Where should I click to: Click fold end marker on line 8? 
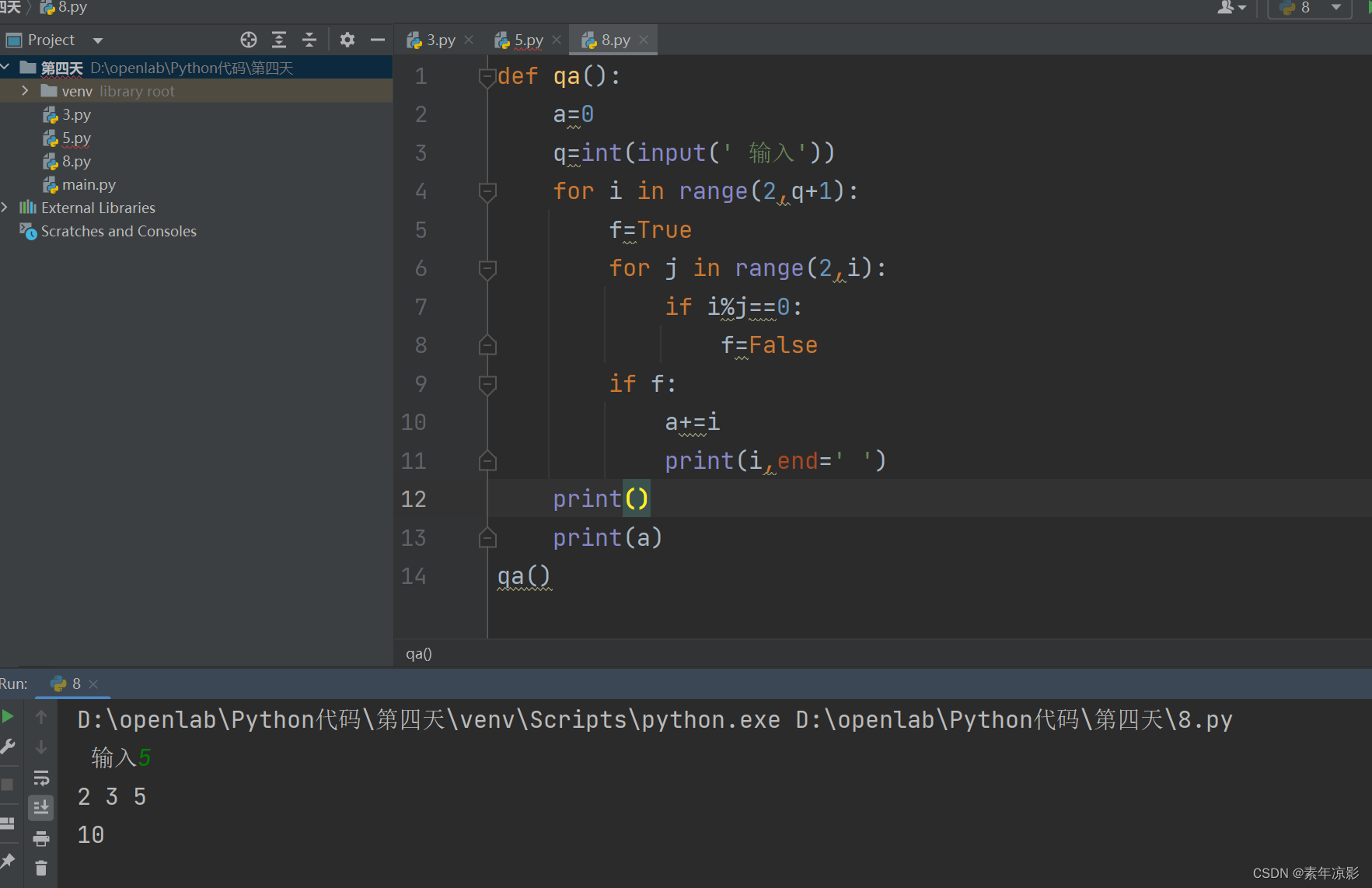click(x=487, y=345)
